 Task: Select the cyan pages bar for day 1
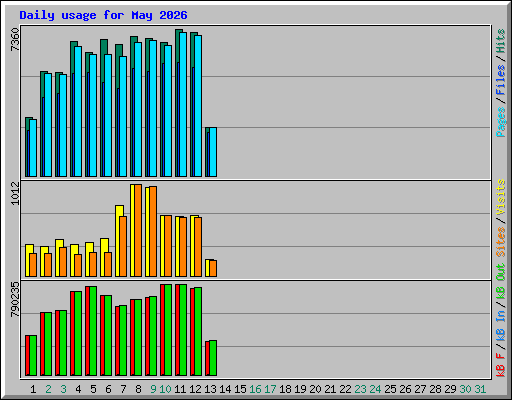pyautogui.click(x=33, y=148)
